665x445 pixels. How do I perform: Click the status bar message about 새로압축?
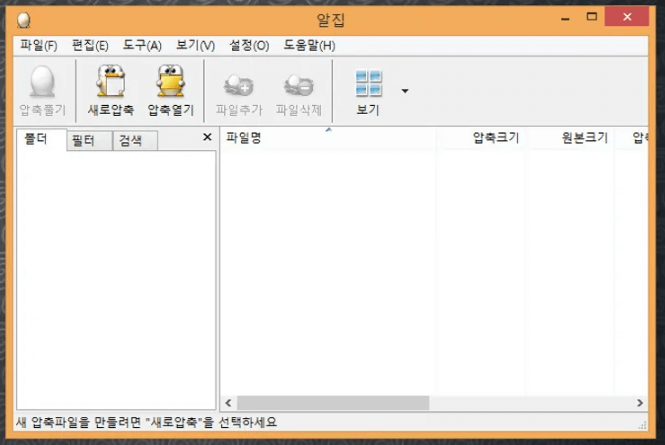point(146,422)
